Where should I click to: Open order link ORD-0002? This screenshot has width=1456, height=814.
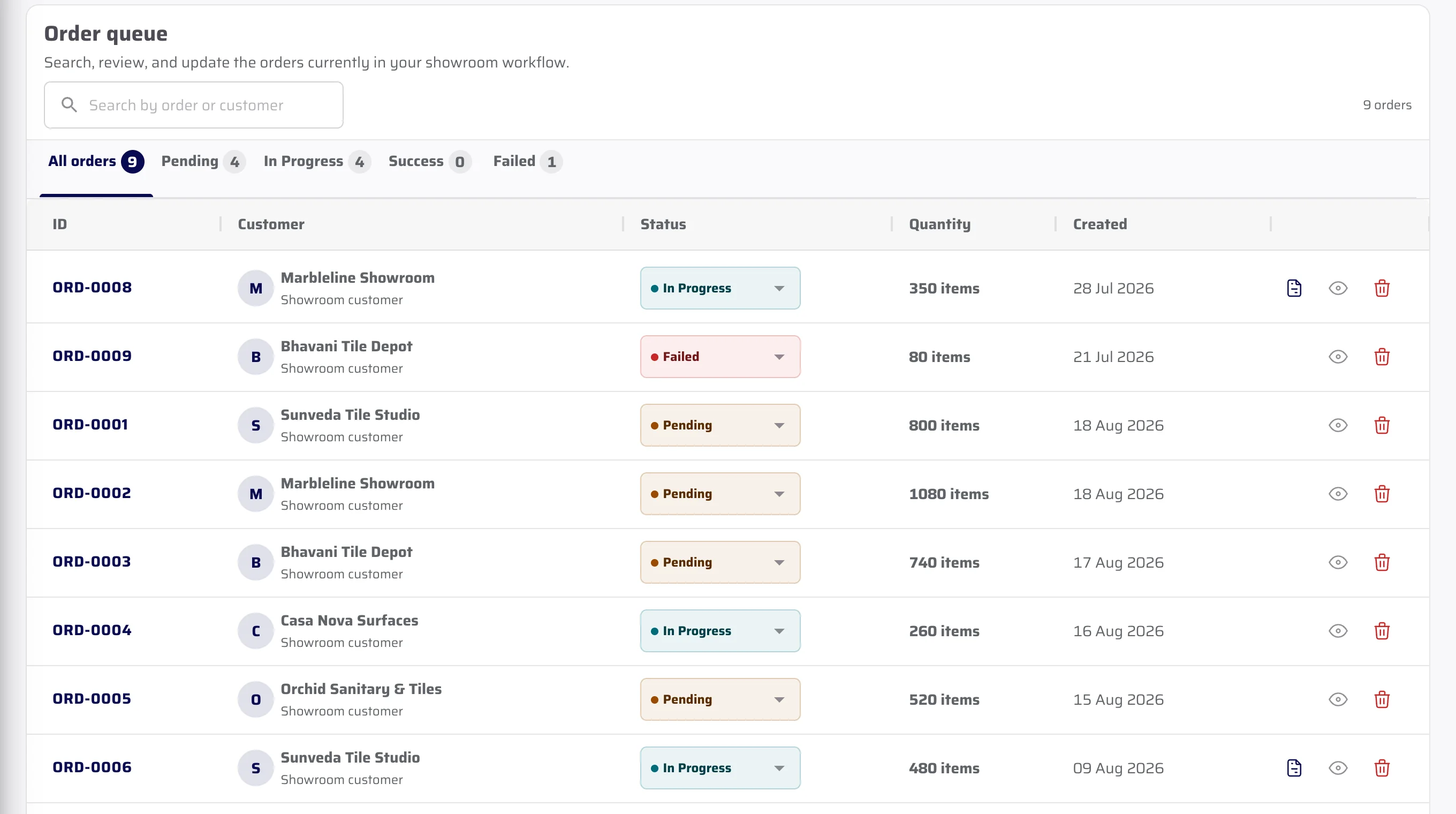92,492
